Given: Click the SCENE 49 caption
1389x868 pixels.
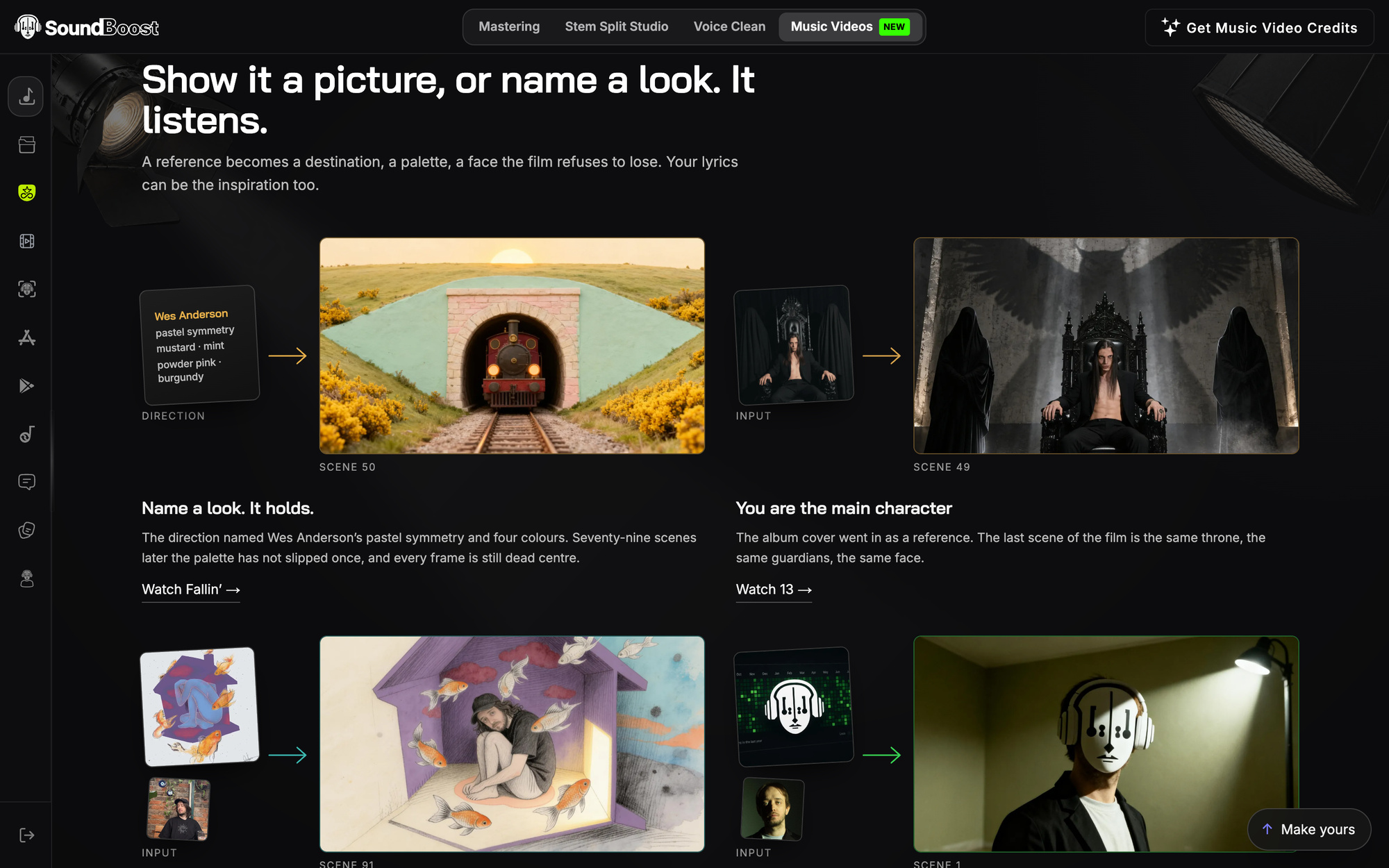Looking at the screenshot, I should (942, 467).
